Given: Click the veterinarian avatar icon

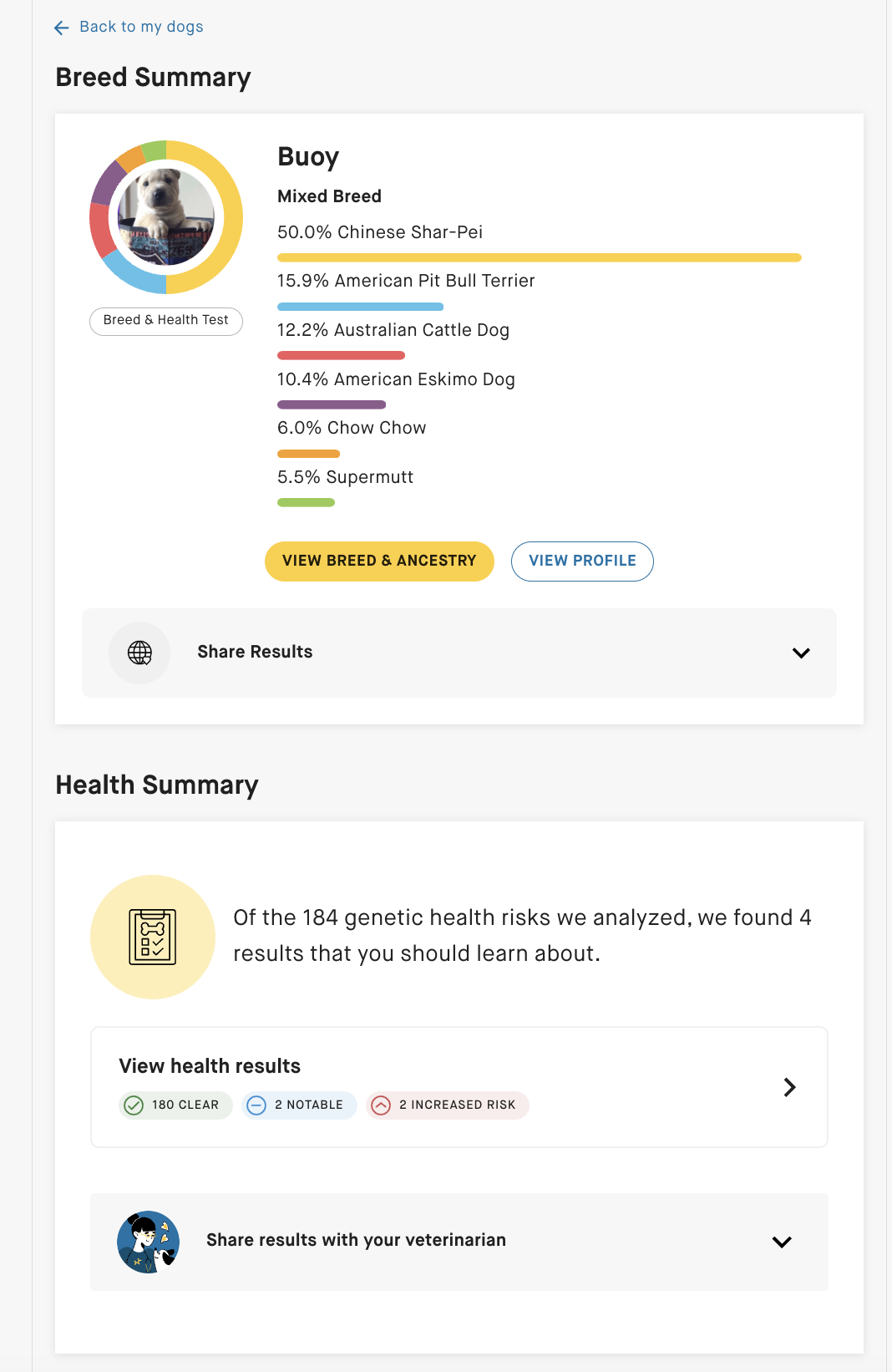Looking at the screenshot, I should (149, 1242).
